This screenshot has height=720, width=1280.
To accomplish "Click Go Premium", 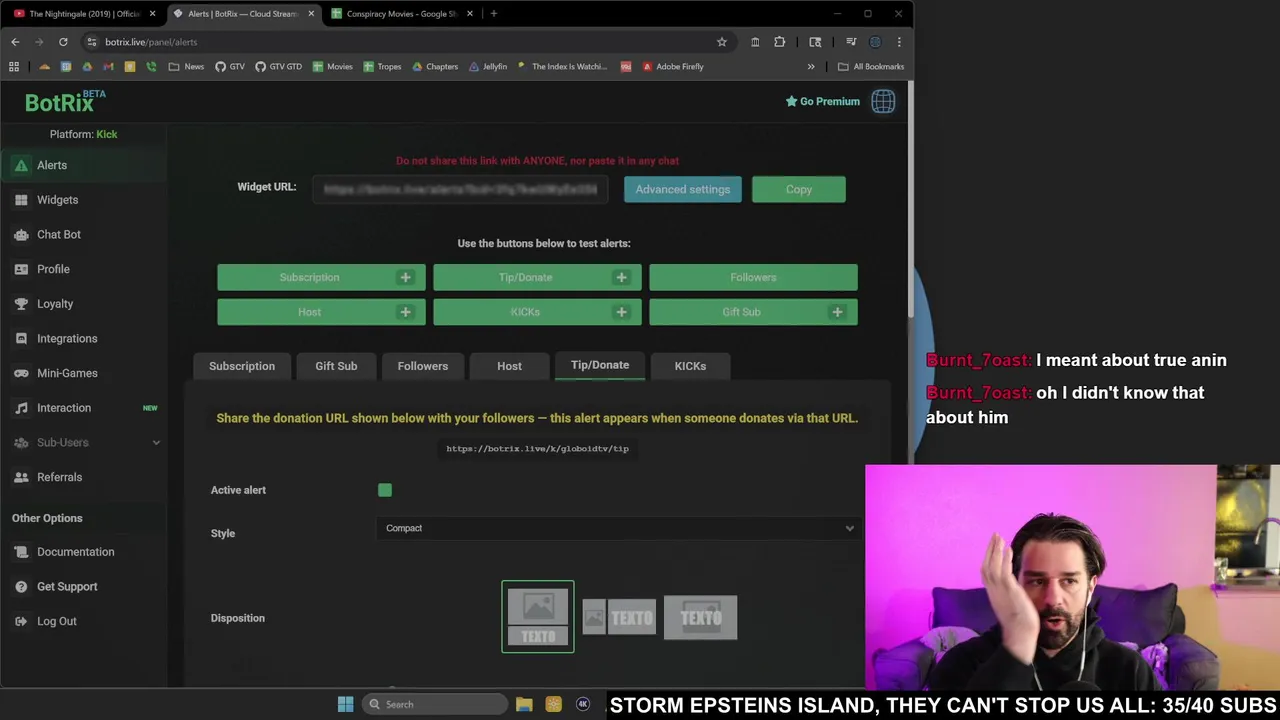I will click(x=823, y=101).
